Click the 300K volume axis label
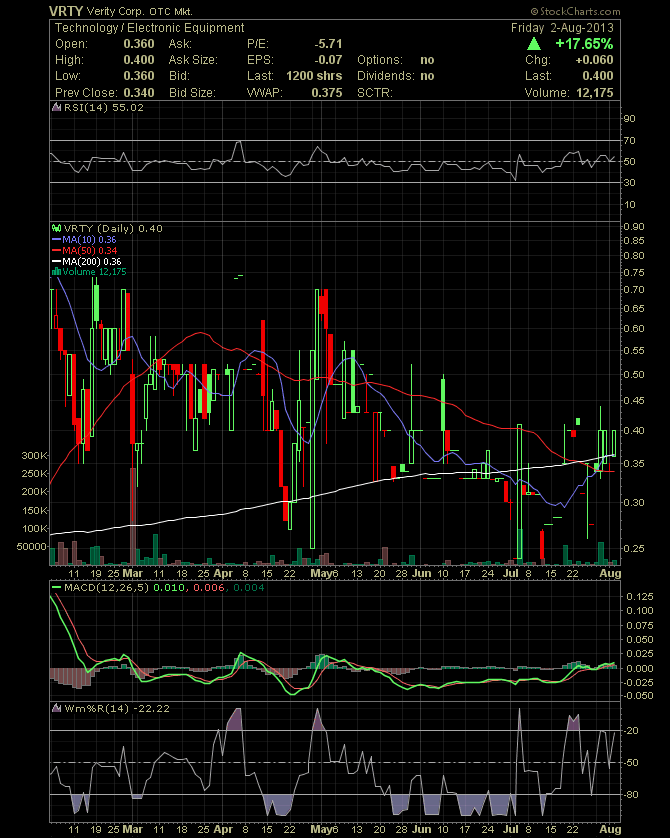The height and width of the screenshot is (838, 670). [35, 455]
